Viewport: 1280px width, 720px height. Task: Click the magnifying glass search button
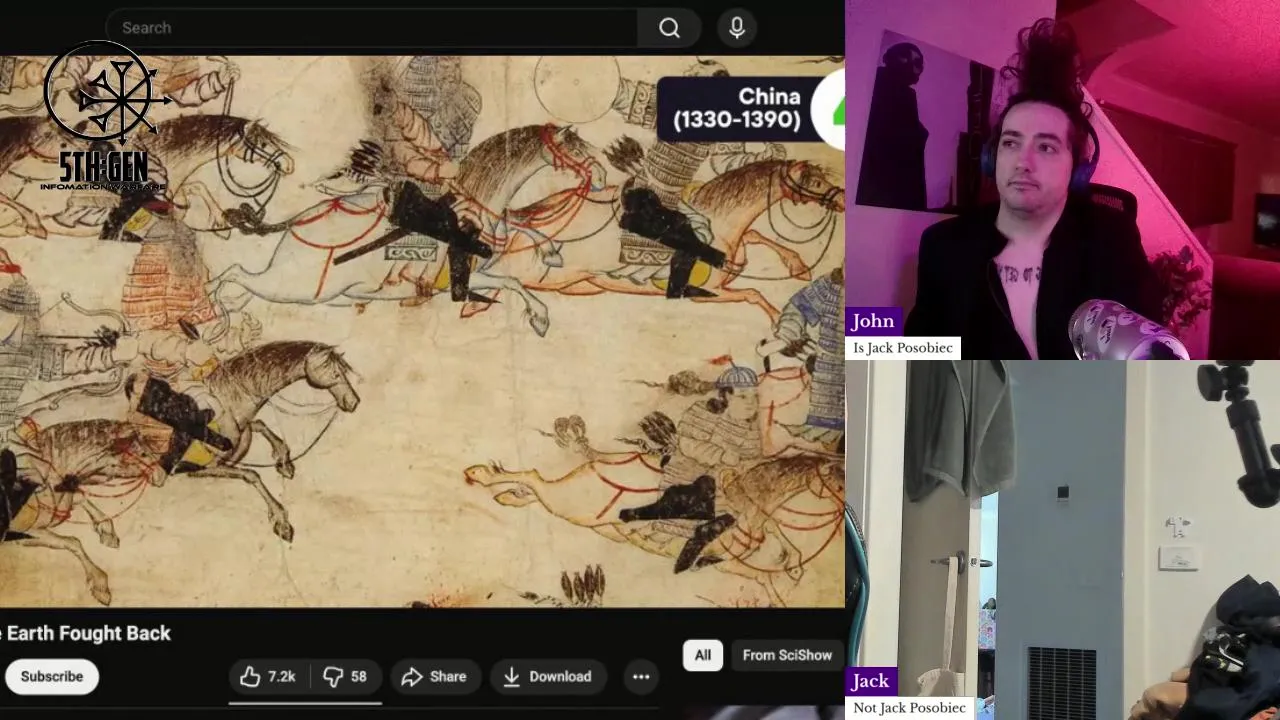click(669, 28)
